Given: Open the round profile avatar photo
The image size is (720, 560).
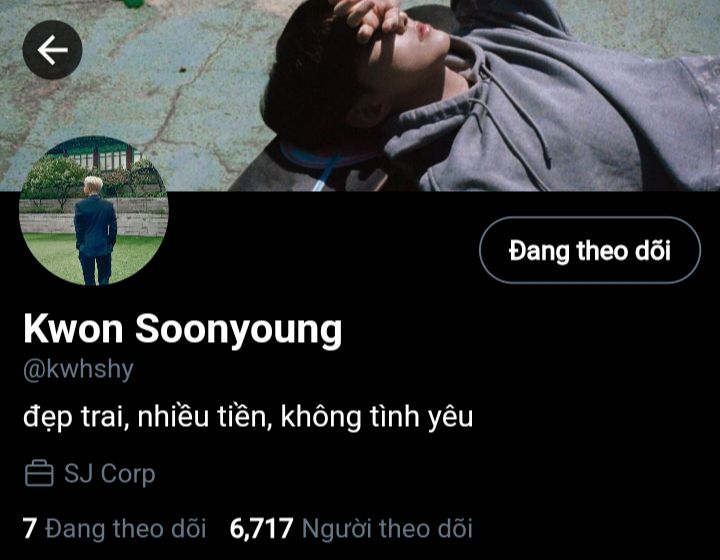Looking at the screenshot, I should (x=94, y=211).
